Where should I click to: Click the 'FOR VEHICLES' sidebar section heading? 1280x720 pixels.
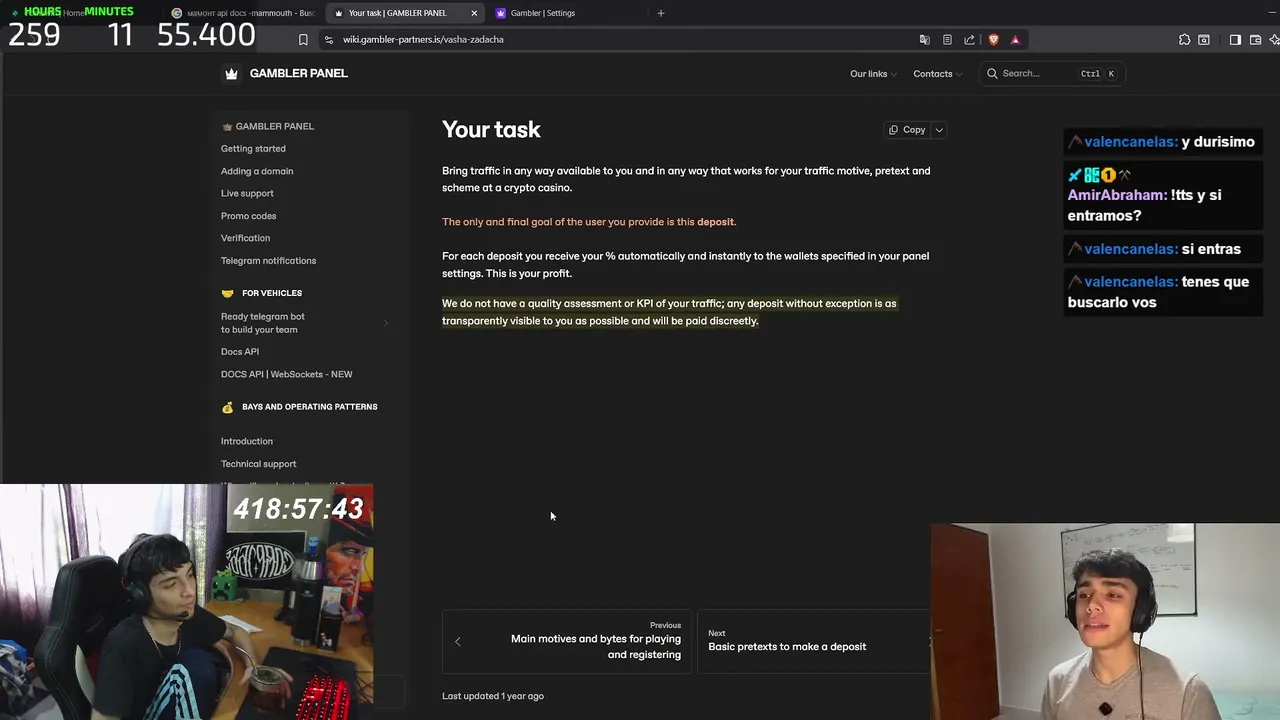point(272,293)
